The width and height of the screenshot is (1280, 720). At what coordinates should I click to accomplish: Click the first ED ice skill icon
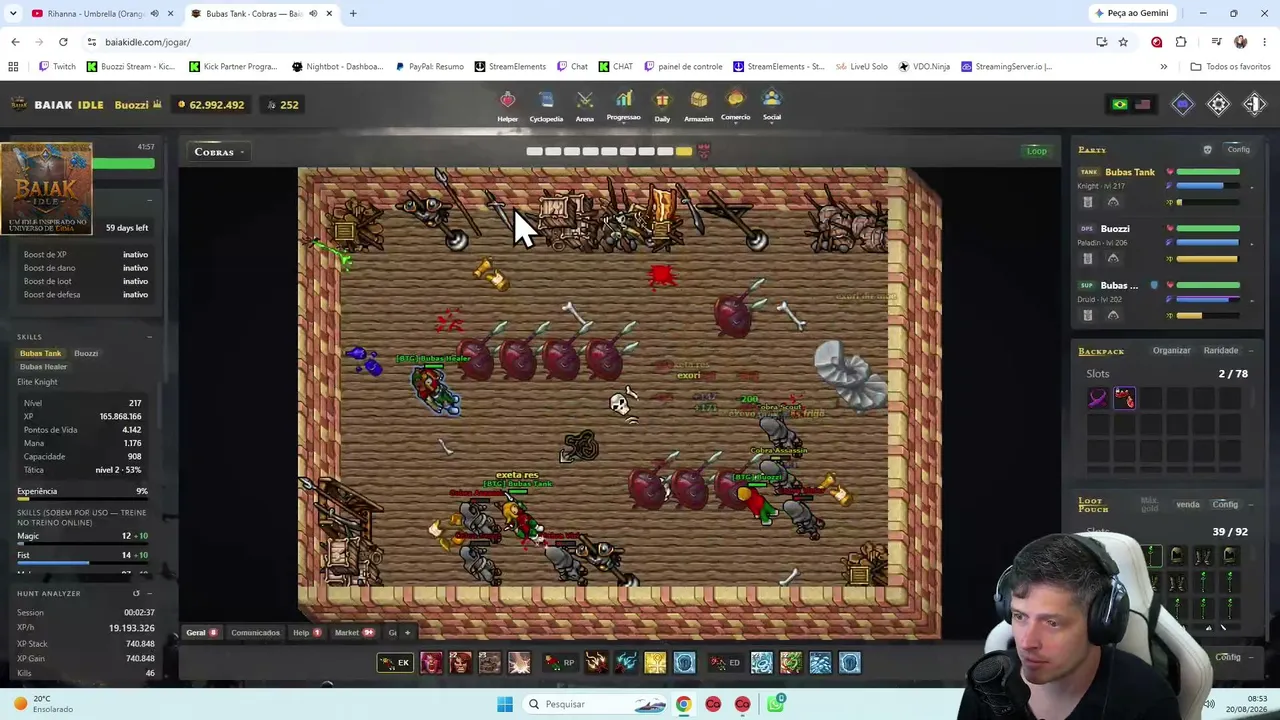762,662
